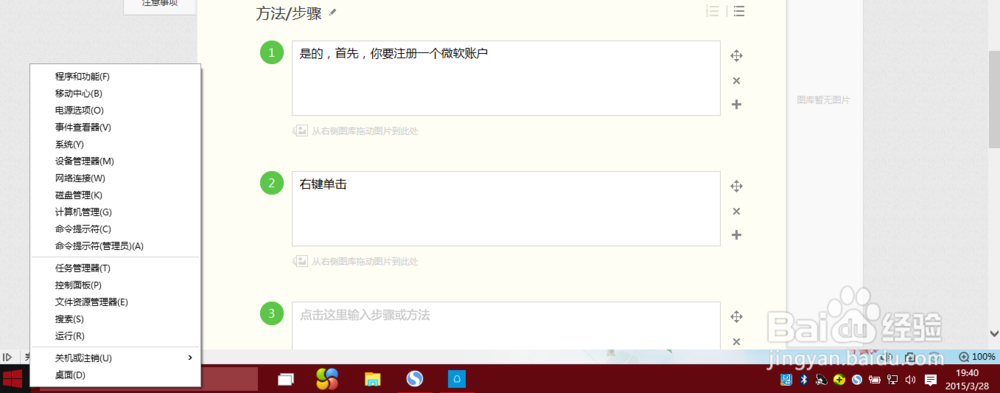Click step 2 text box with 右键单击
The height and width of the screenshot is (393, 1000).
tap(506, 209)
